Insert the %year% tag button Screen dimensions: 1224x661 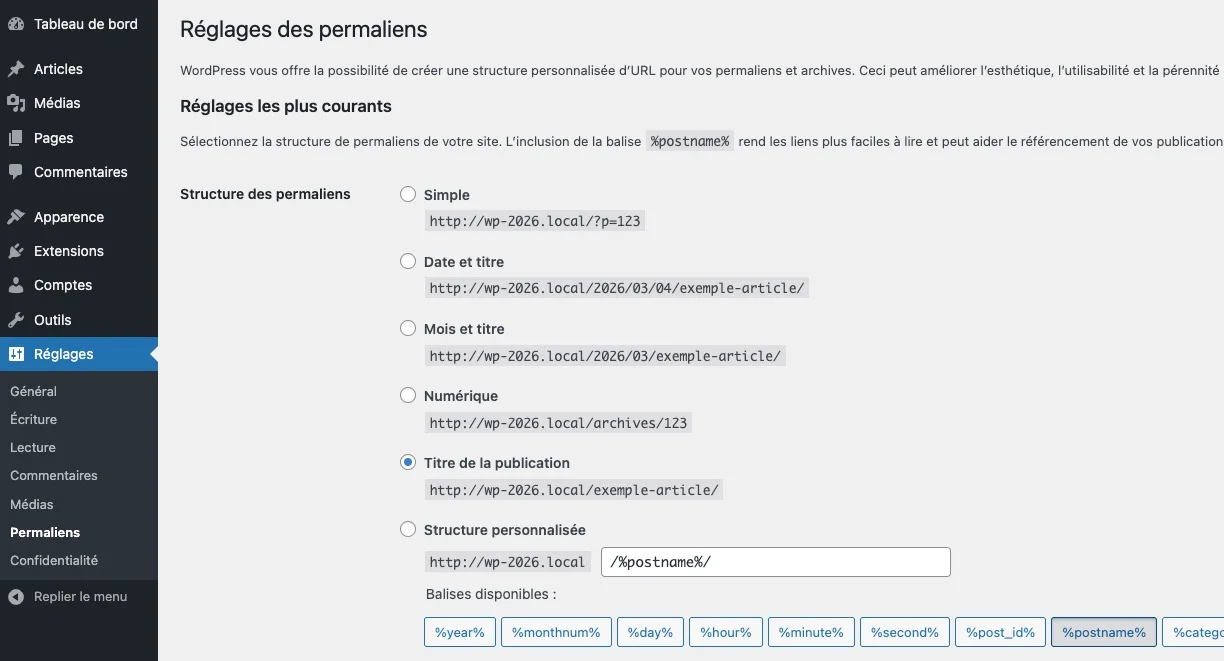pyautogui.click(x=460, y=633)
